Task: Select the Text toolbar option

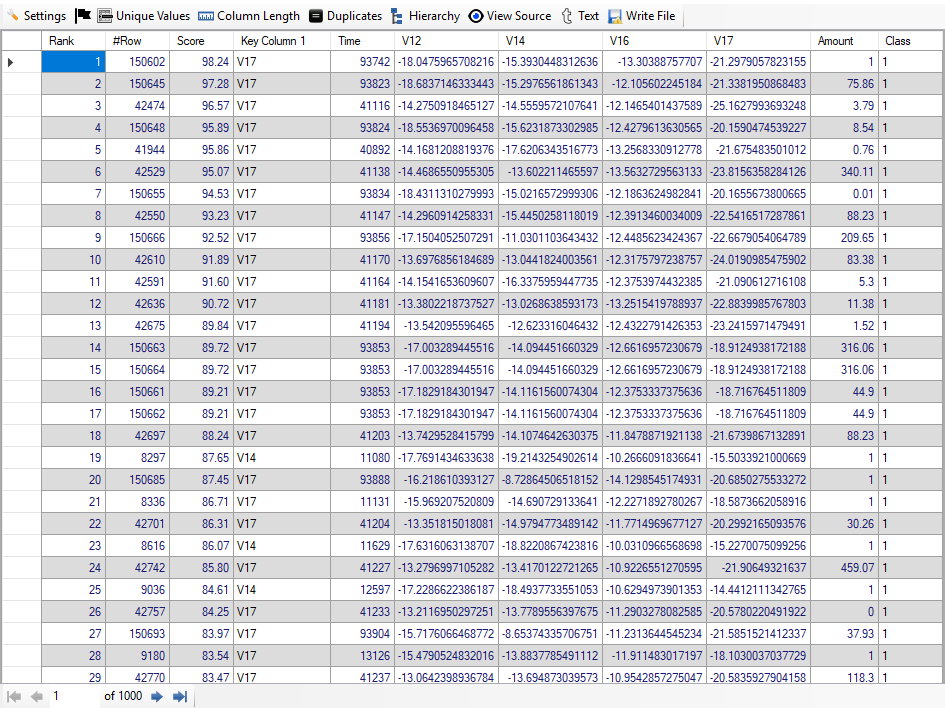Action: click(x=580, y=16)
